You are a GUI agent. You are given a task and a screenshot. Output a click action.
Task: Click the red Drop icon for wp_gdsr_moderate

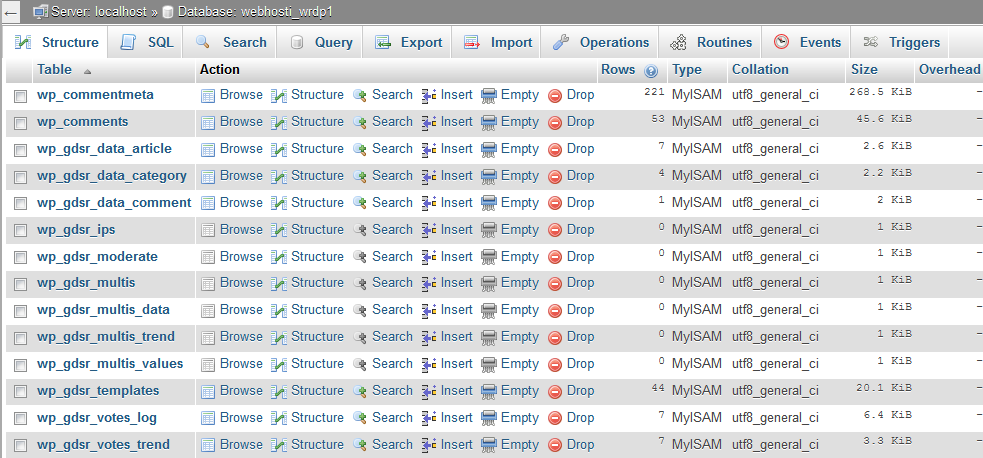coord(555,257)
